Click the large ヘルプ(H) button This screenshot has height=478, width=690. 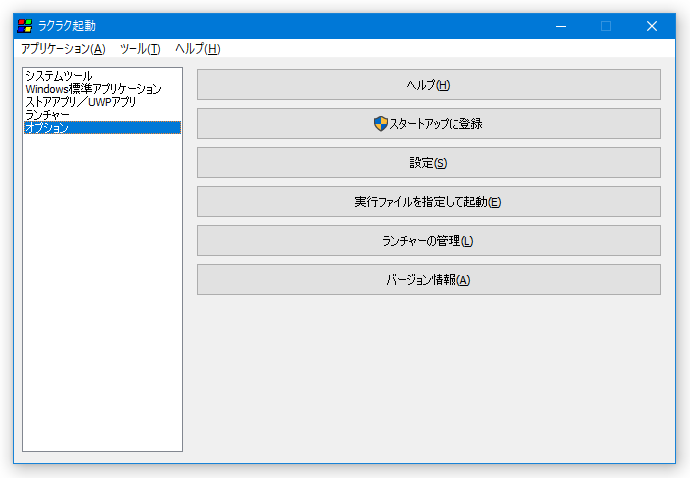click(x=429, y=85)
